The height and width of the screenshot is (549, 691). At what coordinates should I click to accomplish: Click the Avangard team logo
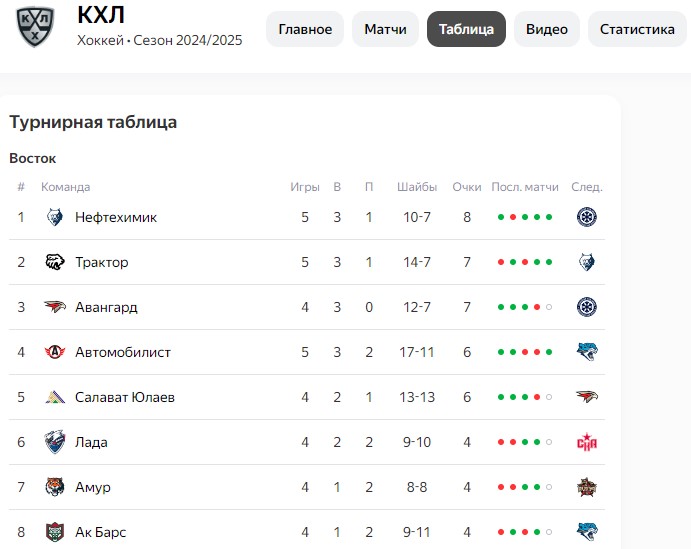pyautogui.click(x=55, y=307)
